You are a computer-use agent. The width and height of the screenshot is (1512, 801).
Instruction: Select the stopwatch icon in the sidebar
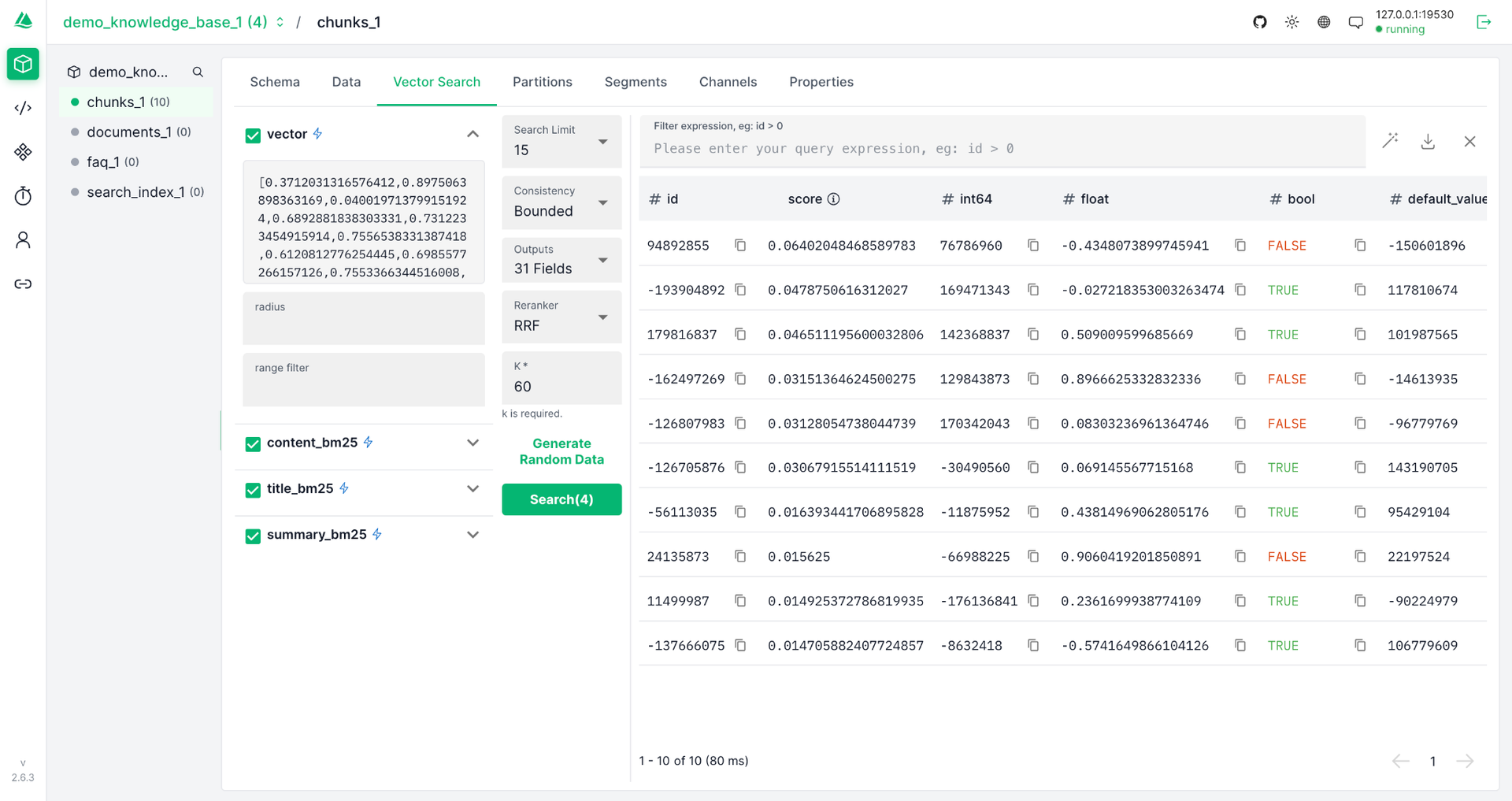tap(23, 196)
